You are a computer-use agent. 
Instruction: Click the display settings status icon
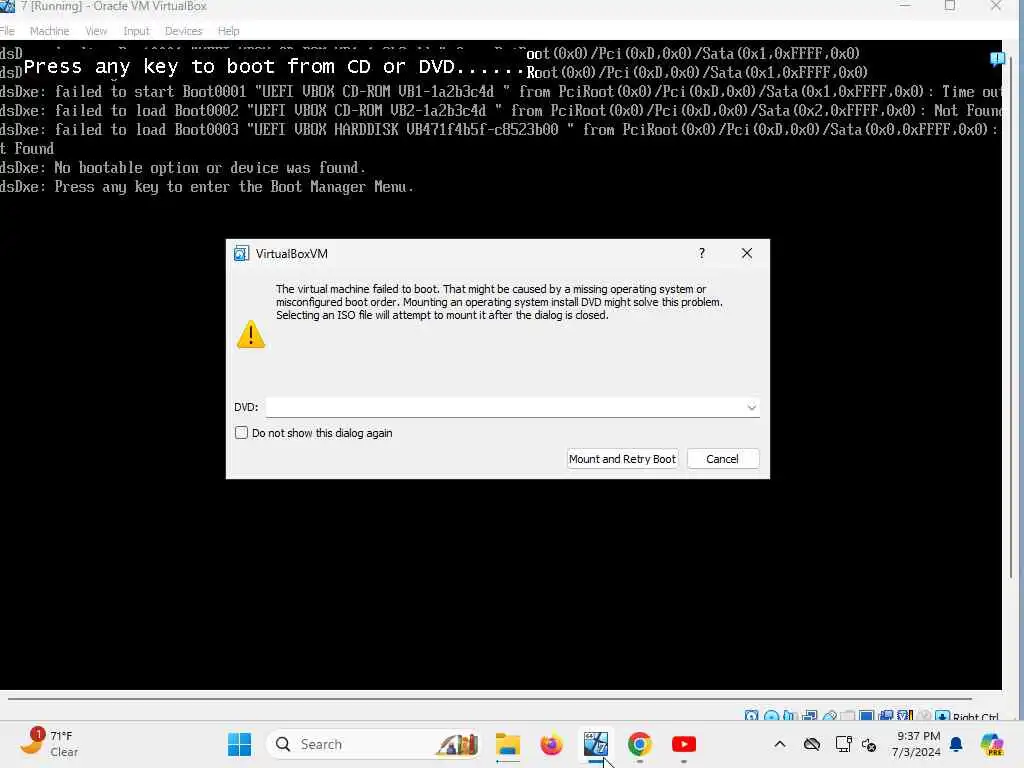click(866, 716)
